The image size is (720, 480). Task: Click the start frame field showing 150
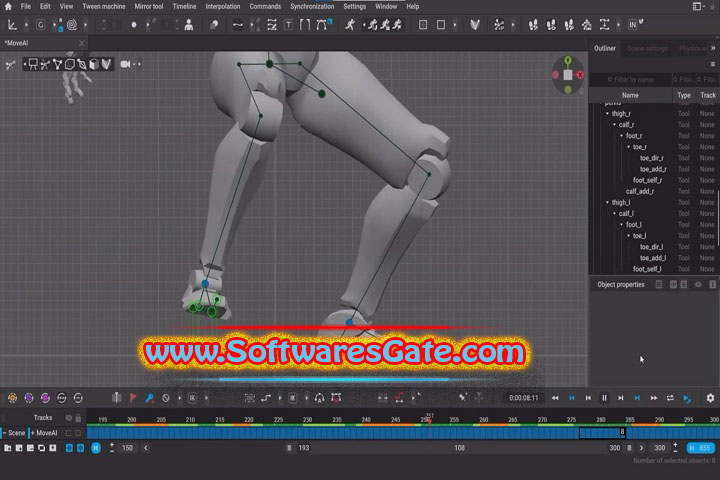tap(127, 448)
